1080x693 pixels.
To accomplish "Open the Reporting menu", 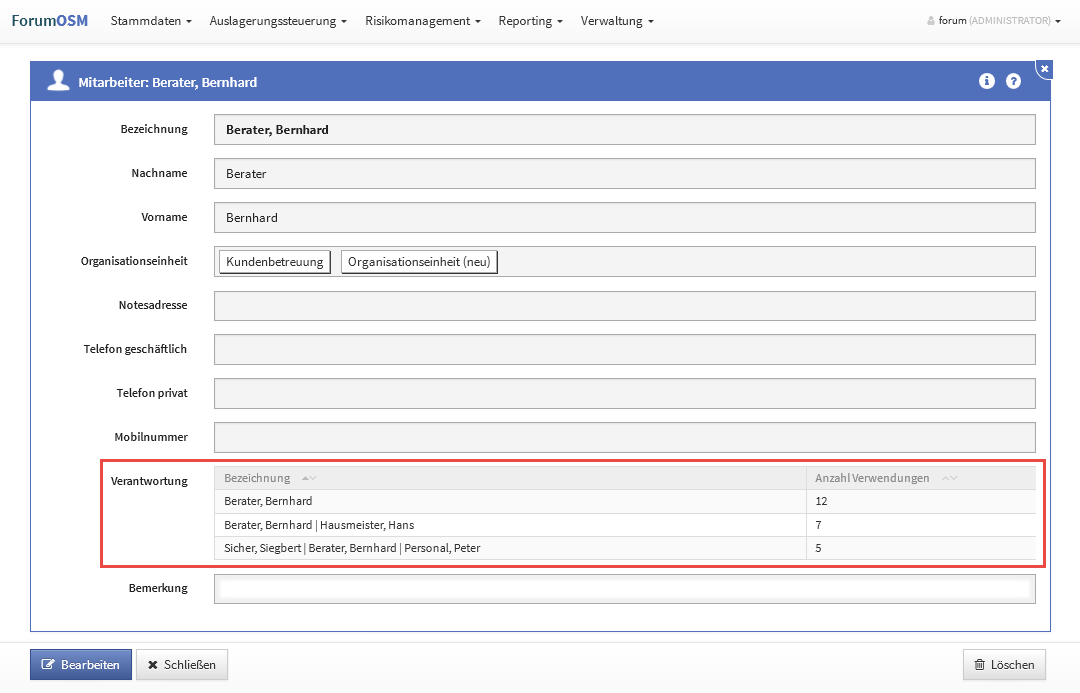I will 530,21.
